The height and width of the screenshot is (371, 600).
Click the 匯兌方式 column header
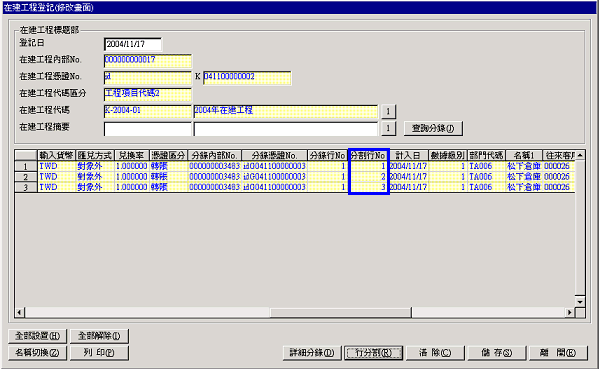click(x=95, y=155)
